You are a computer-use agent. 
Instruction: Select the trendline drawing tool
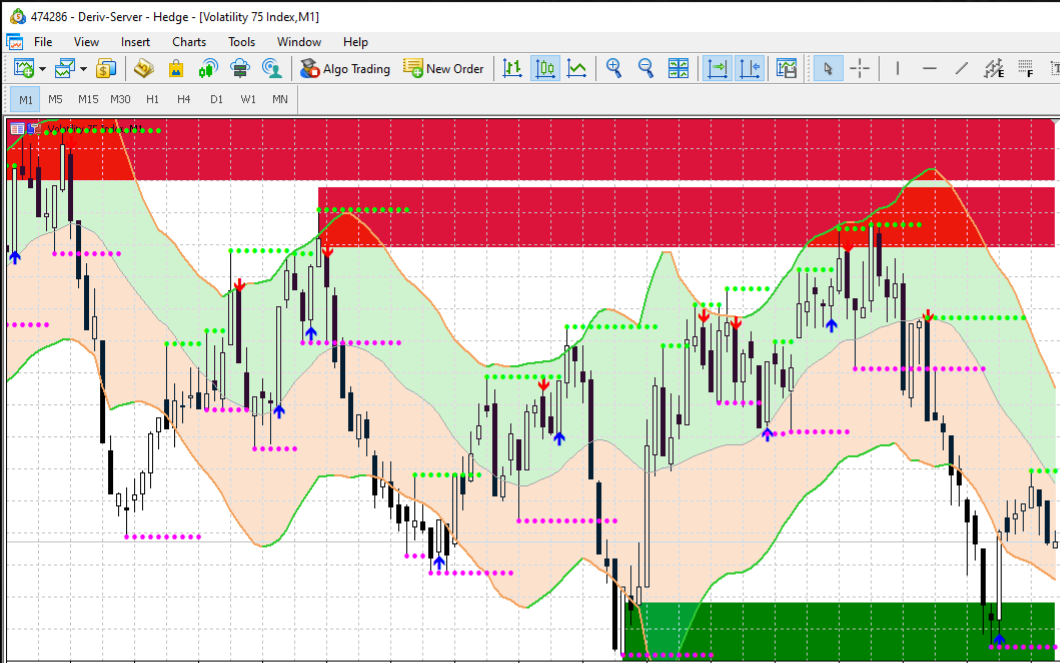coord(961,68)
